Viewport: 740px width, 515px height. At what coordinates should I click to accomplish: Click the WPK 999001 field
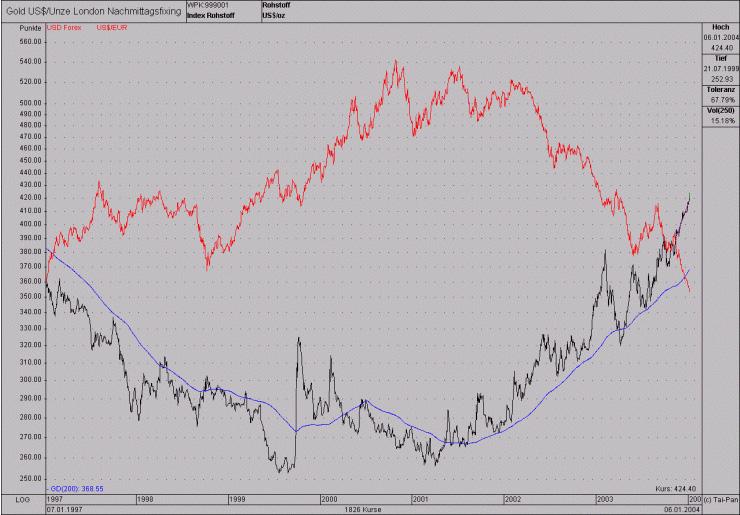pos(208,5)
